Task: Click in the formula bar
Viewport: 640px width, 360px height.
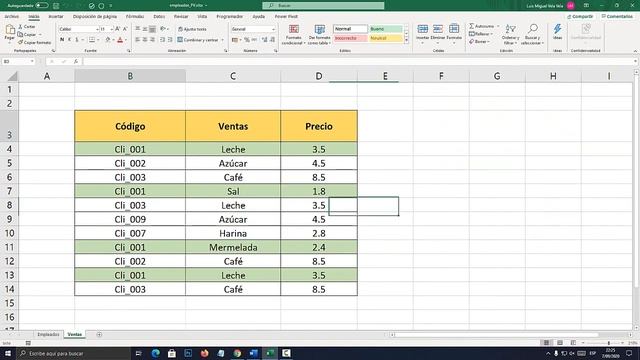Action: point(358,62)
